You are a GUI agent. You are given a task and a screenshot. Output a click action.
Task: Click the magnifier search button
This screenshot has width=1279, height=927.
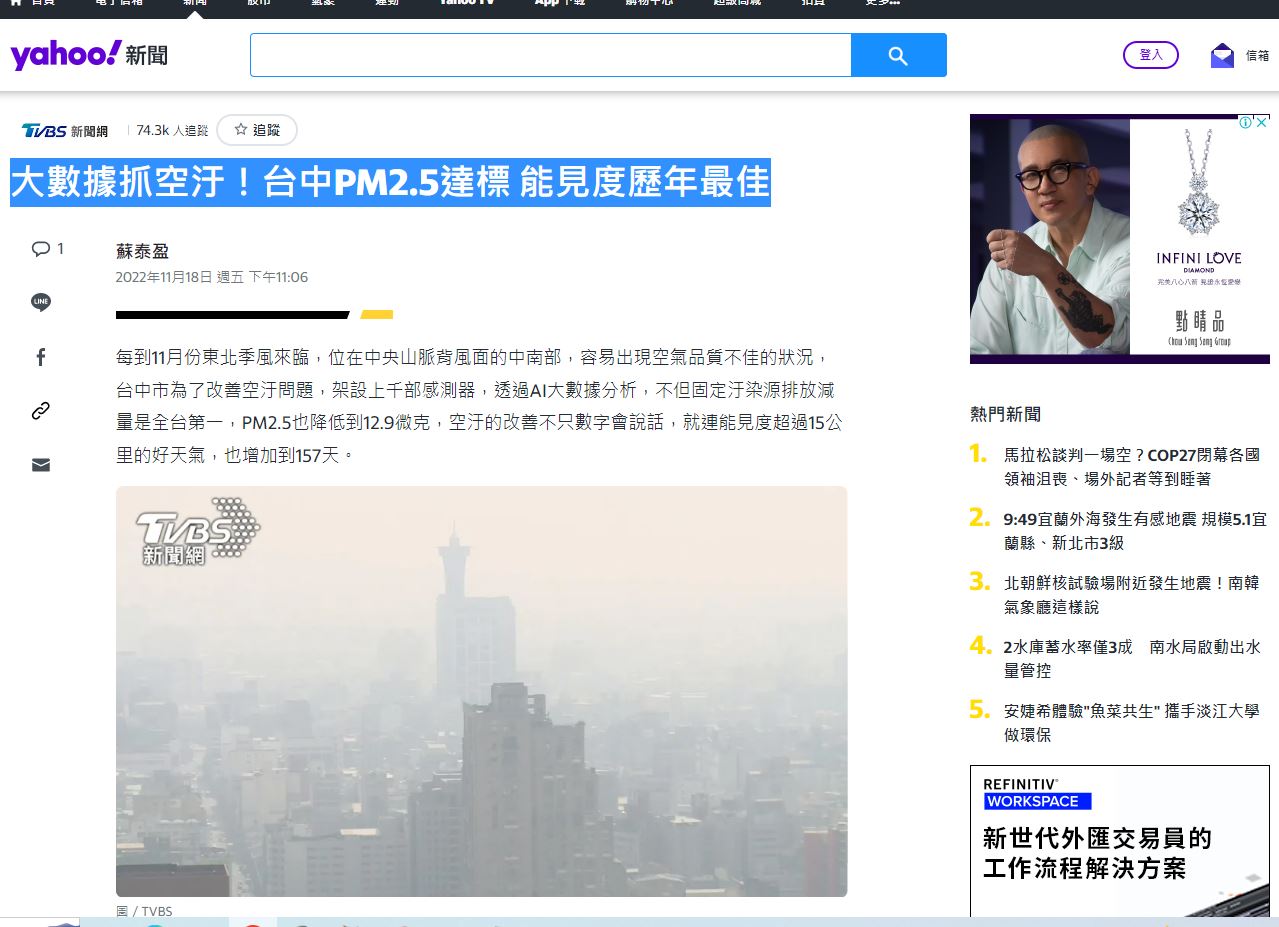[x=898, y=55]
